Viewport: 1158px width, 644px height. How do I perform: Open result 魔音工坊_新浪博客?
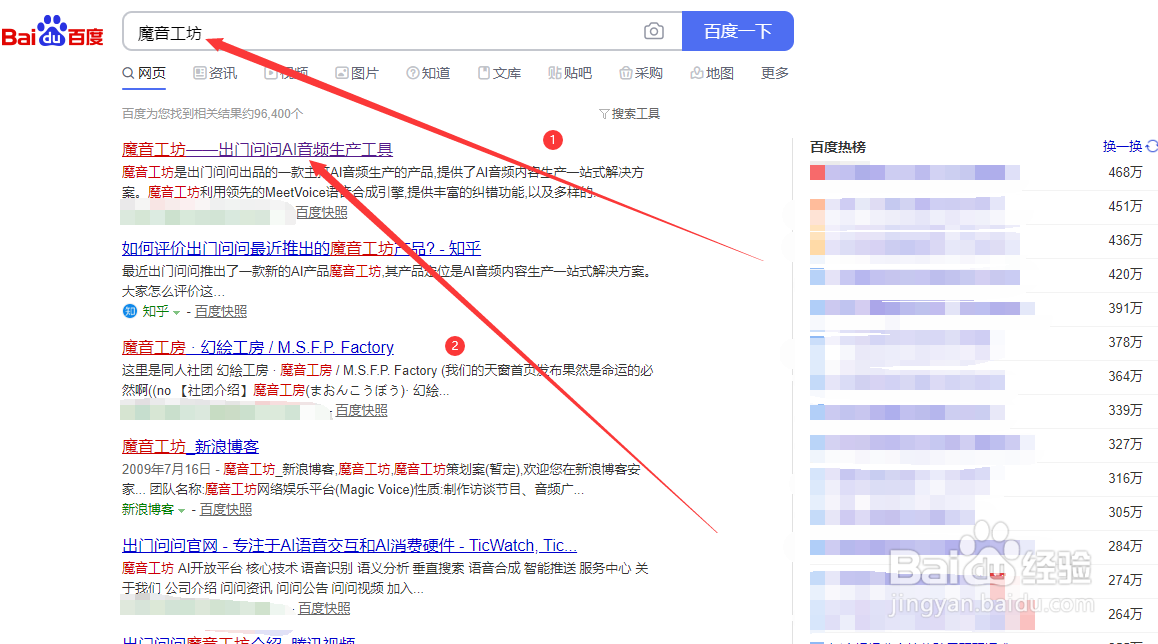click(191, 446)
